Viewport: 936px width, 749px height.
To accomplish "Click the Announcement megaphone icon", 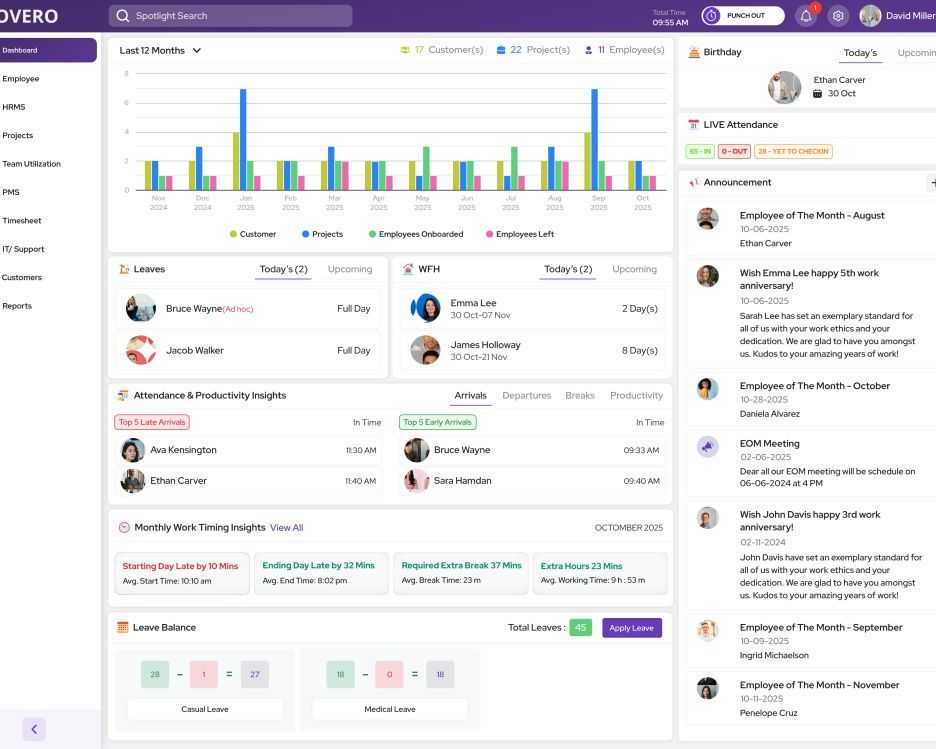I will pyautogui.click(x=694, y=183).
